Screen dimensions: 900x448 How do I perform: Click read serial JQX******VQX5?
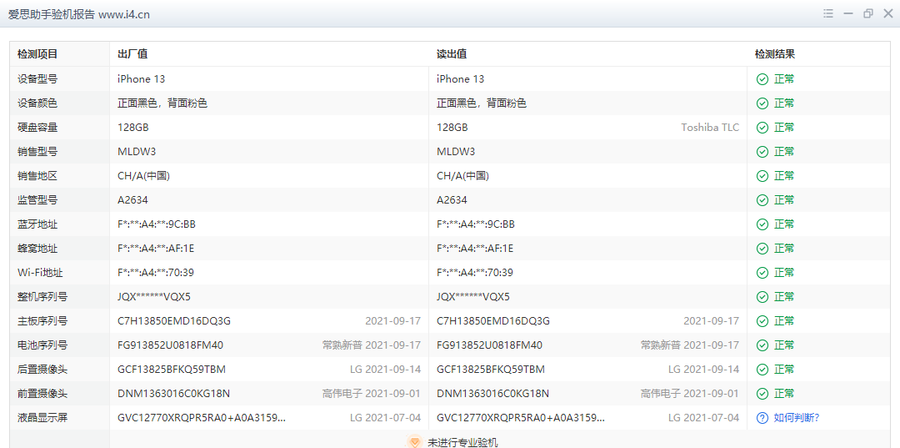pyautogui.click(x=473, y=297)
